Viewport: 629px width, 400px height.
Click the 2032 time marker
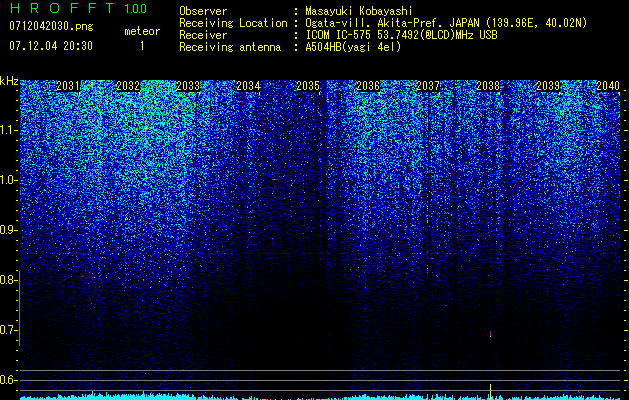(128, 86)
